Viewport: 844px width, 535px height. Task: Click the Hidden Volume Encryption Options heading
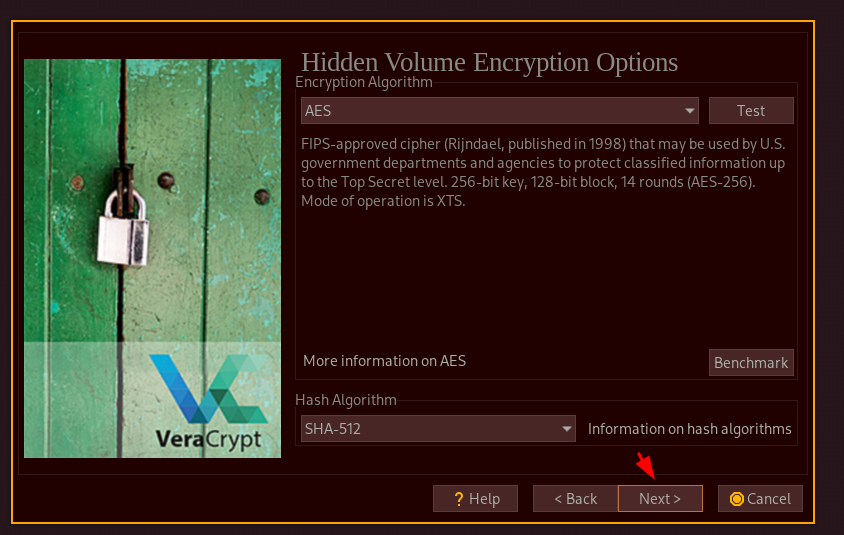pyautogui.click(x=489, y=62)
